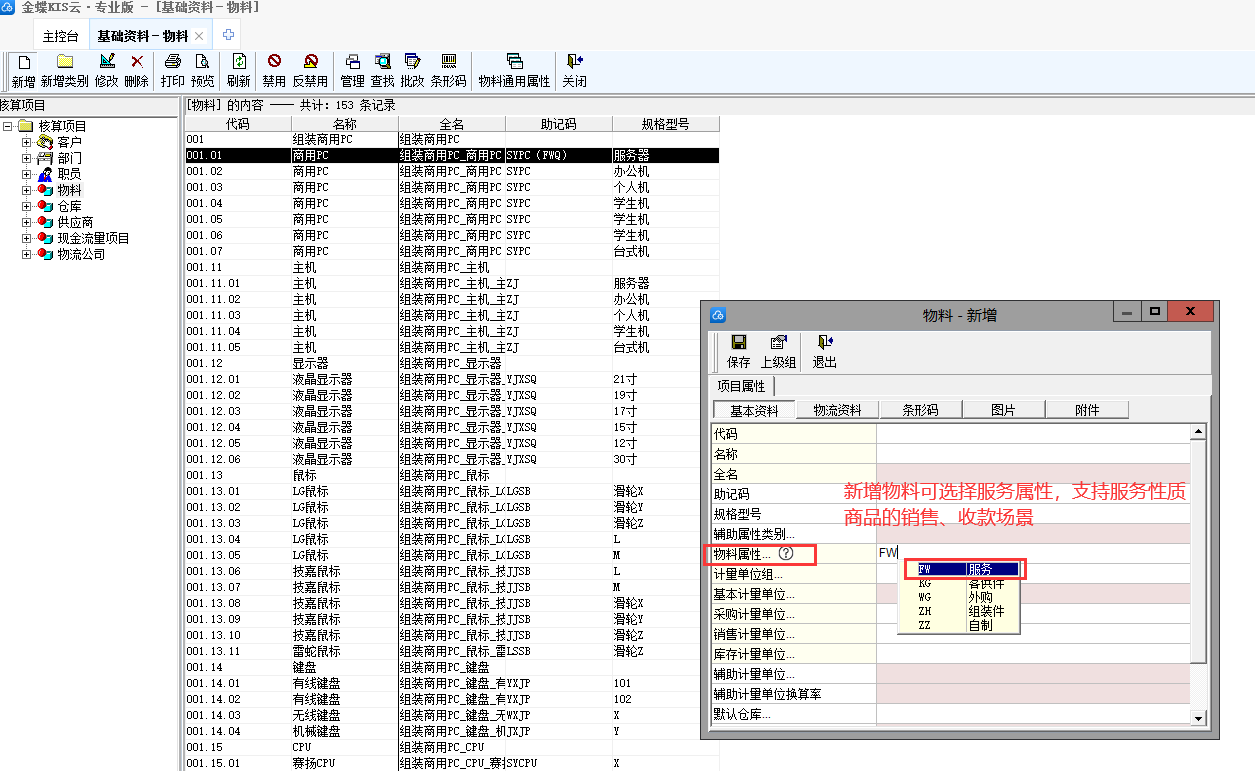Viewport: 1255px width, 771px height.
Task: Click the 打印 (Print) toolbar icon
Action: click(173, 70)
